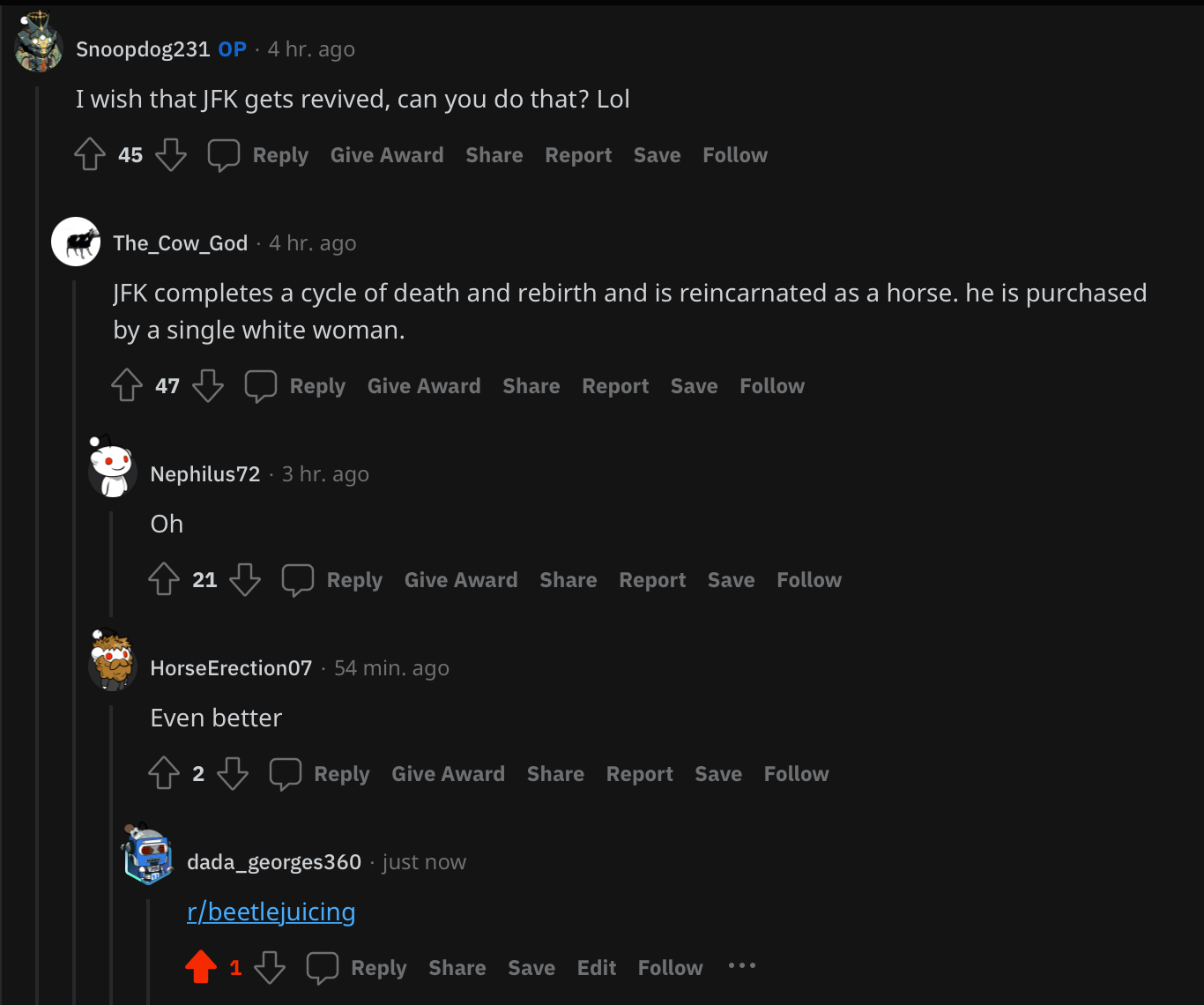Remove your upvote on dada_georges360's comment
The width and height of the screenshot is (1204, 1005).
[x=200, y=967]
